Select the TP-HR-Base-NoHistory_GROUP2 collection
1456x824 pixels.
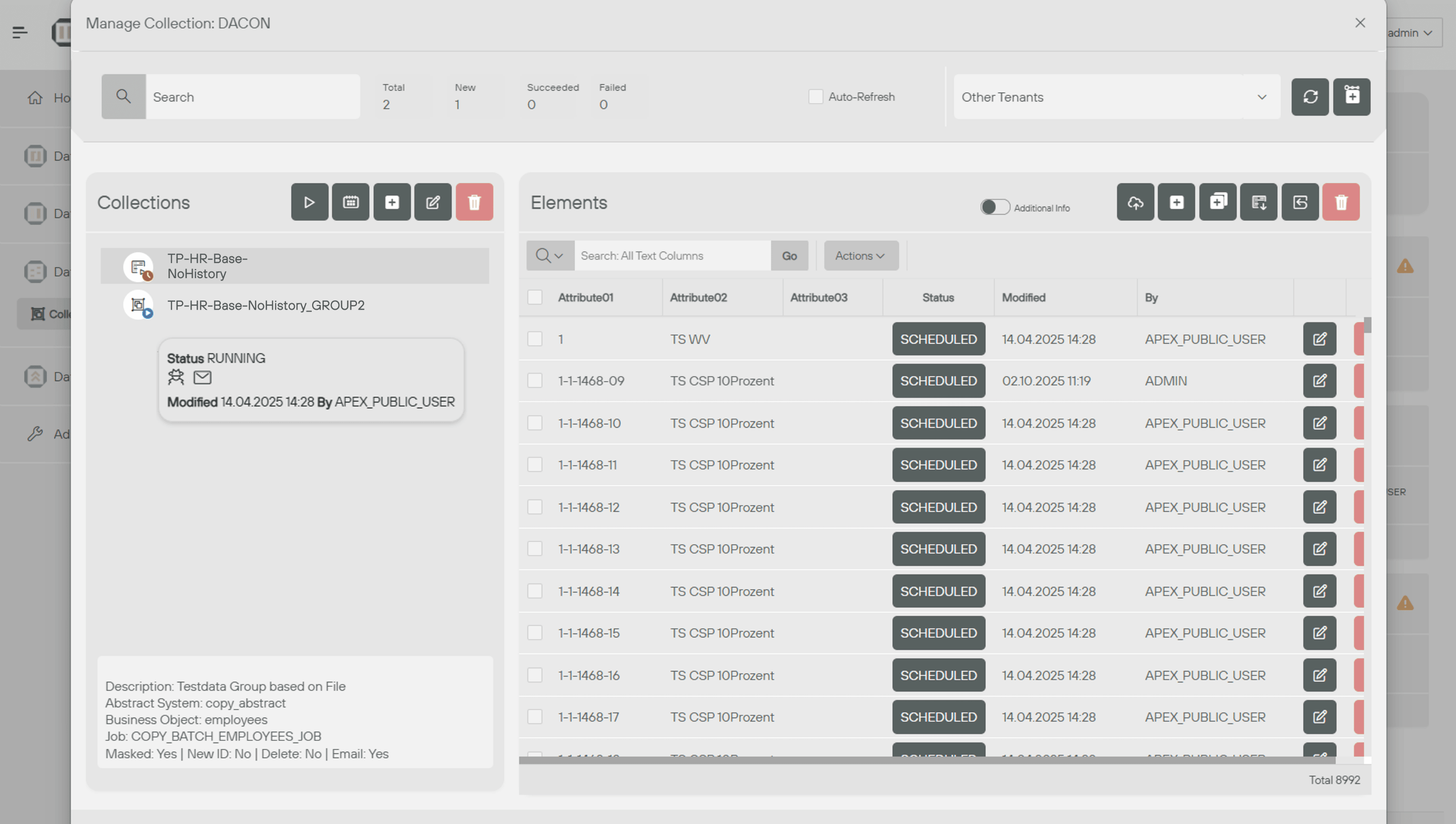pyautogui.click(x=266, y=305)
